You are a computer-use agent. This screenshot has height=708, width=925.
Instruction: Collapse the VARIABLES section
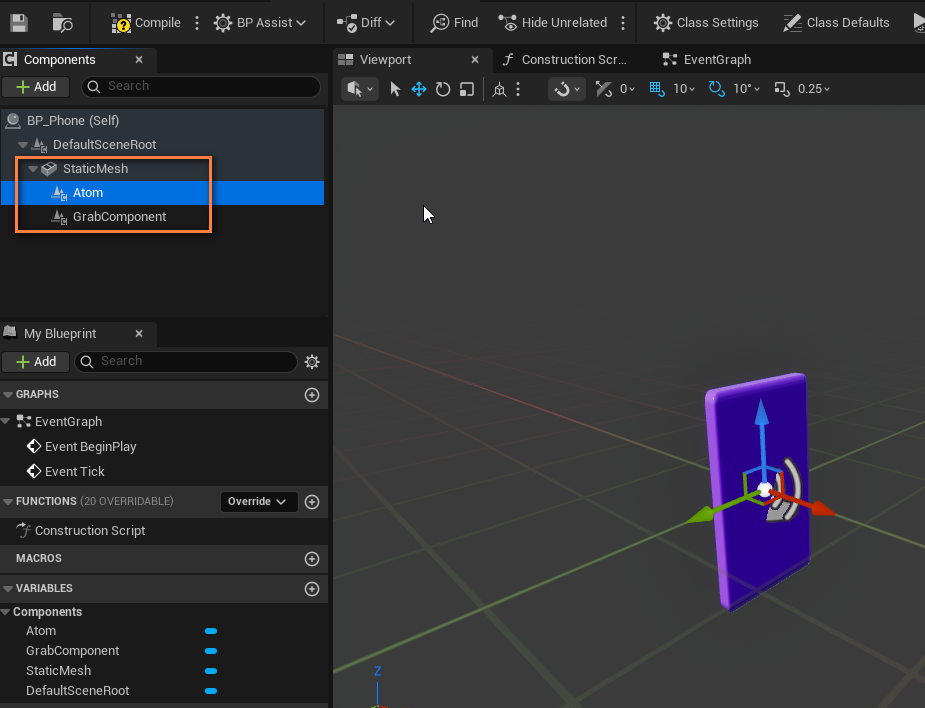point(8,589)
